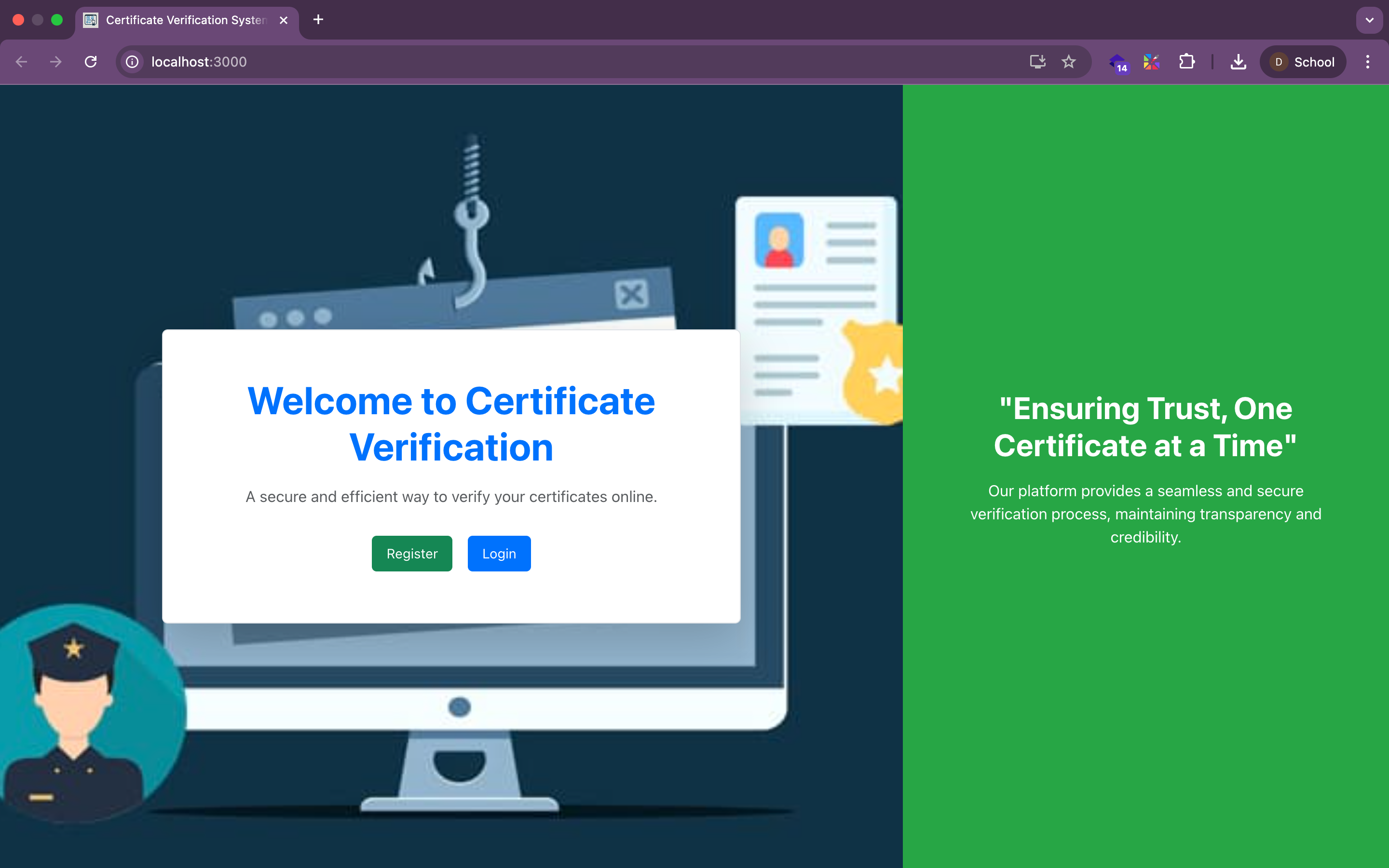Reload the page with refresh icon
Viewport: 1389px width, 868px height.
tap(91, 61)
